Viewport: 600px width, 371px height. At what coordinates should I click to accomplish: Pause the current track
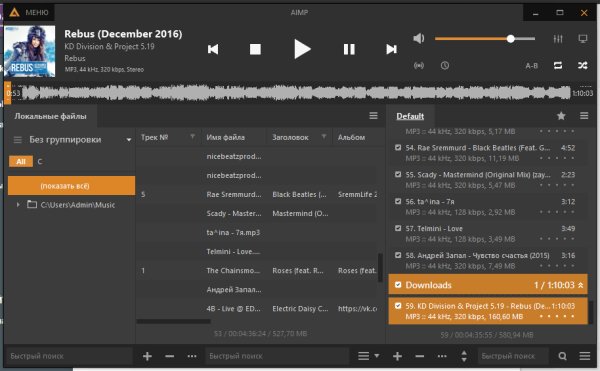tap(349, 49)
